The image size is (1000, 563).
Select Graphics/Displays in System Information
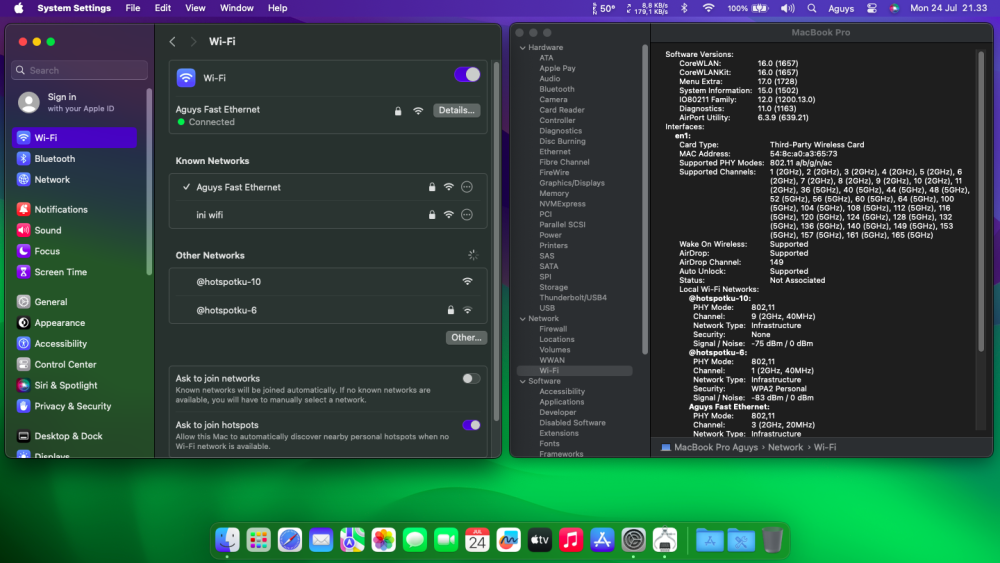tap(571, 183)
